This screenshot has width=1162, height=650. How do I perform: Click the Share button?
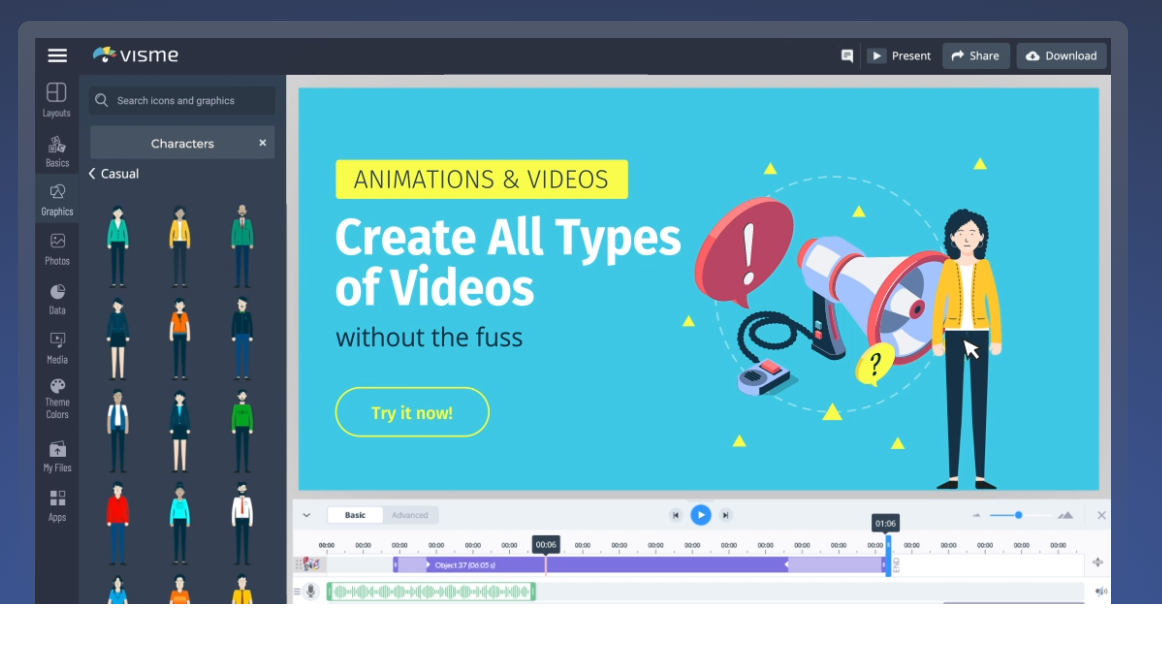(975, 56)
